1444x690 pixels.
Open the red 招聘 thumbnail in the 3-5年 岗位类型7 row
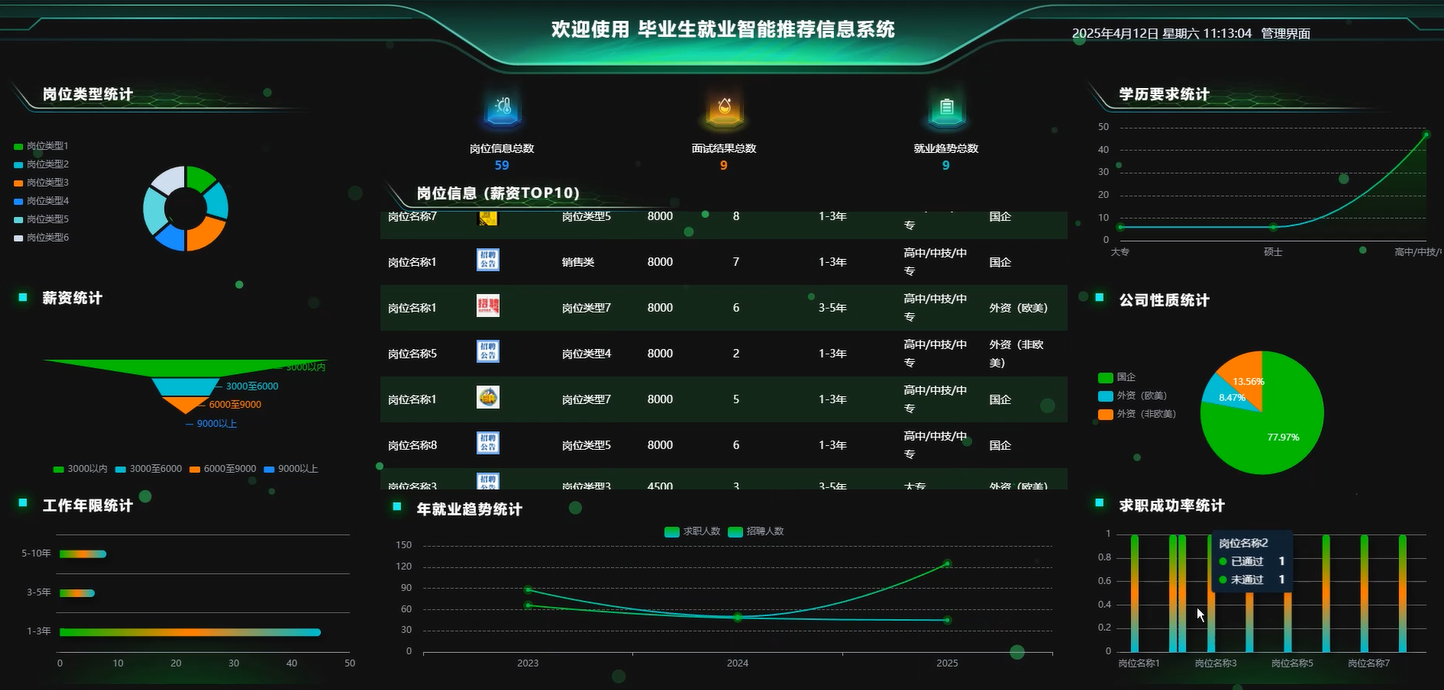tap(488, 307)
